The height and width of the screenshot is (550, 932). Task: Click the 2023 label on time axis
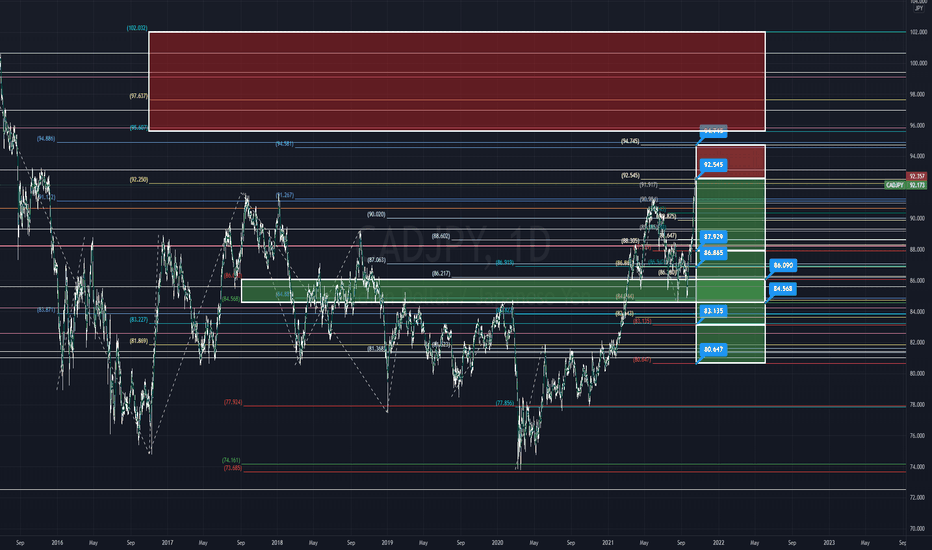coord(829,543)
